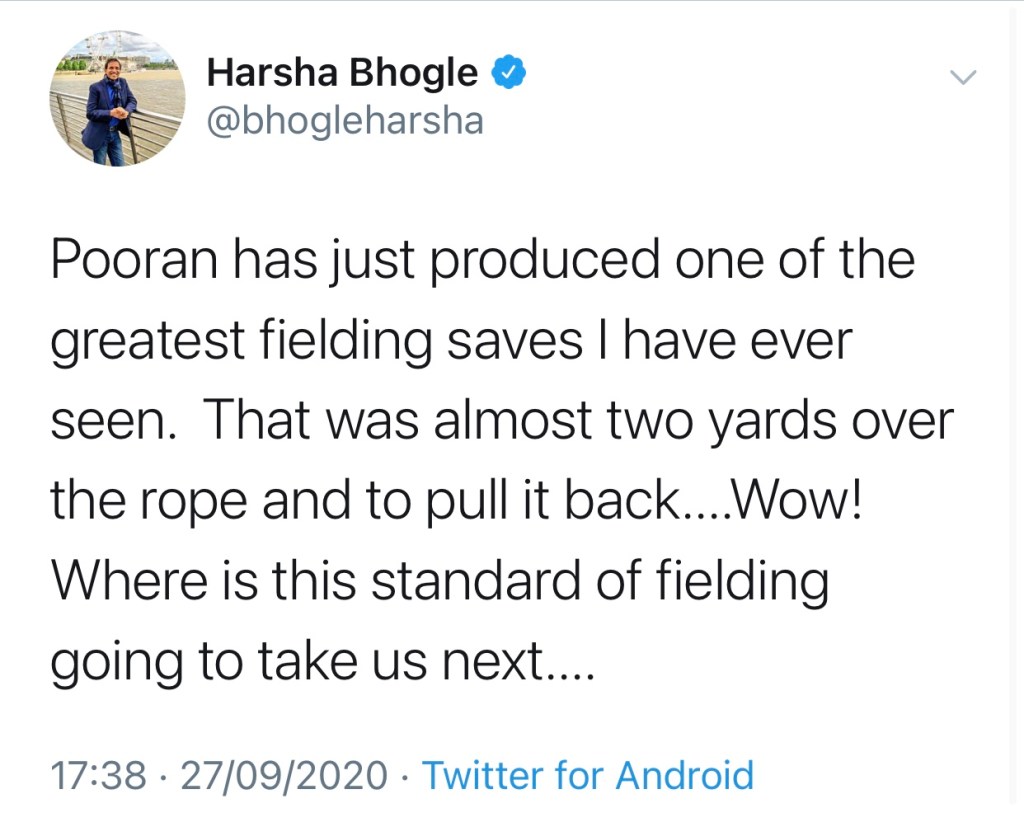Click the line "Where is this standard of fielding"

point(440,581)
